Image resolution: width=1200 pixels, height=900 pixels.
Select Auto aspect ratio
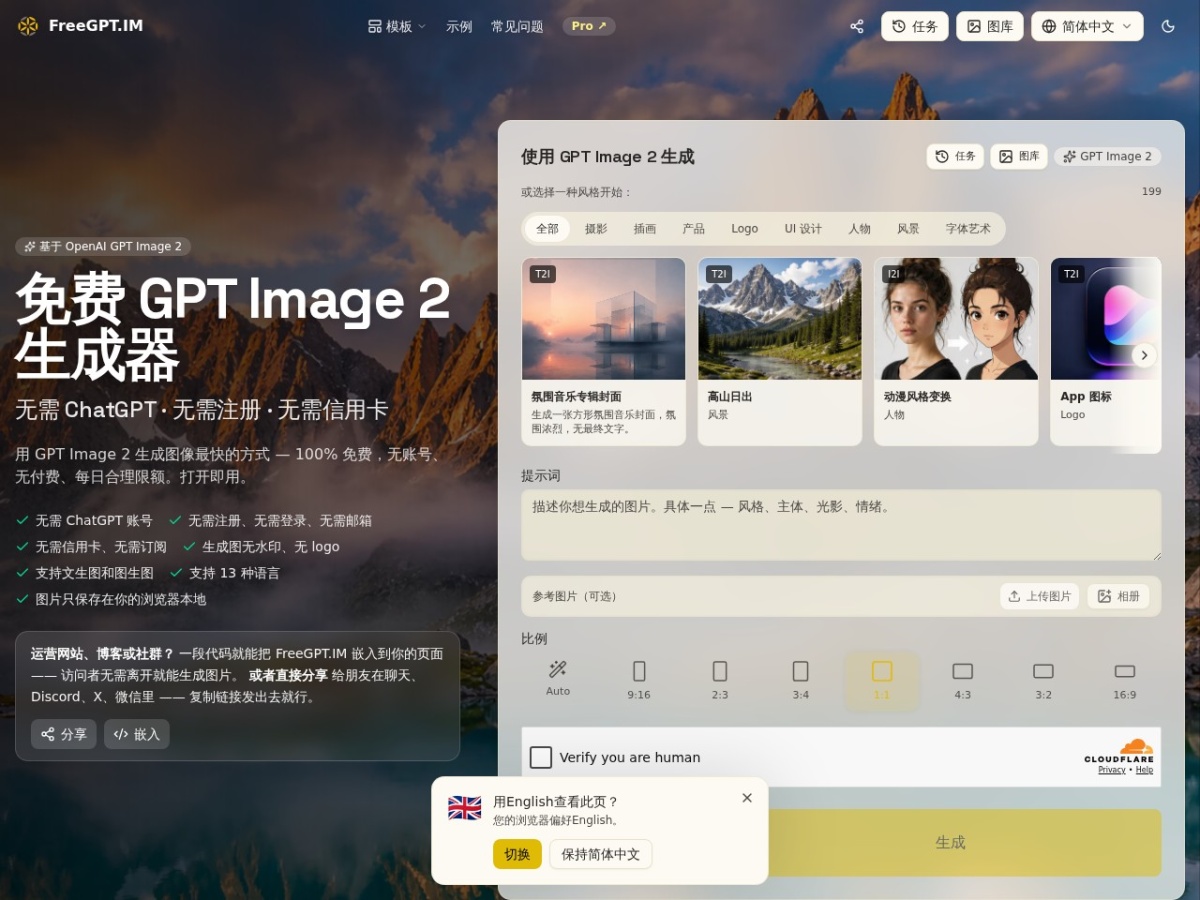[x=558, y=680]
